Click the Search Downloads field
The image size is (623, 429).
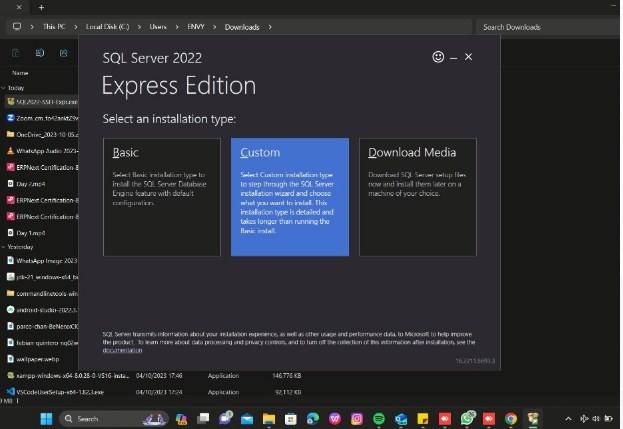click(545, 27)
